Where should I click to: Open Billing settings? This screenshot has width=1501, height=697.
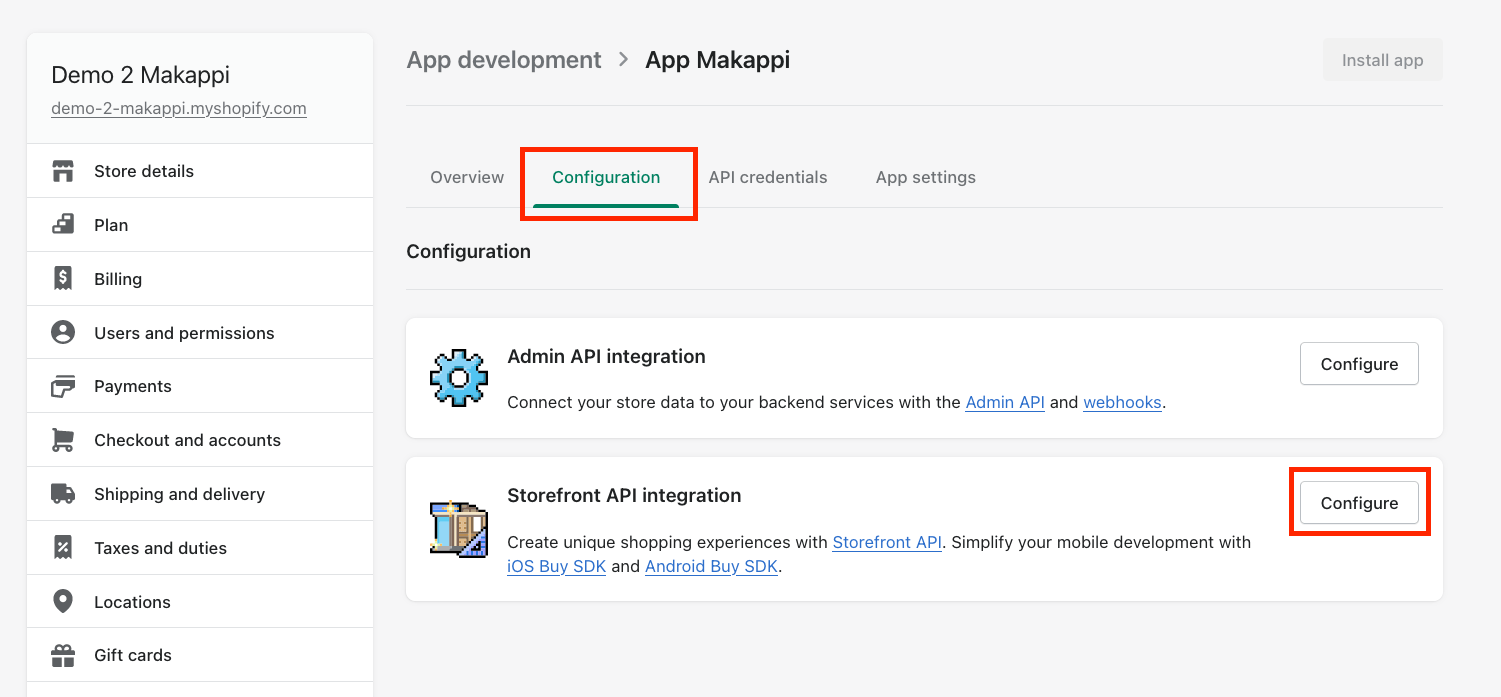200,279
